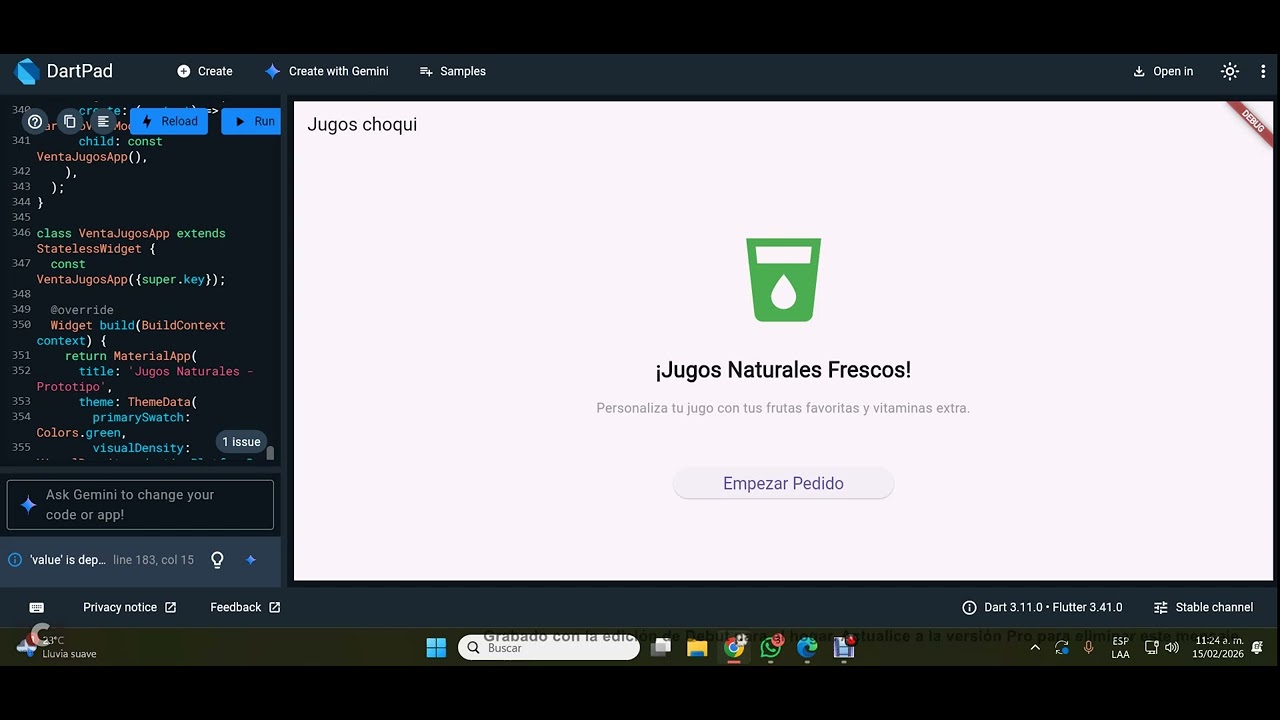1280x720 pixels.
Task: Click the info icon beside the issue
Action: pos(15,560)
